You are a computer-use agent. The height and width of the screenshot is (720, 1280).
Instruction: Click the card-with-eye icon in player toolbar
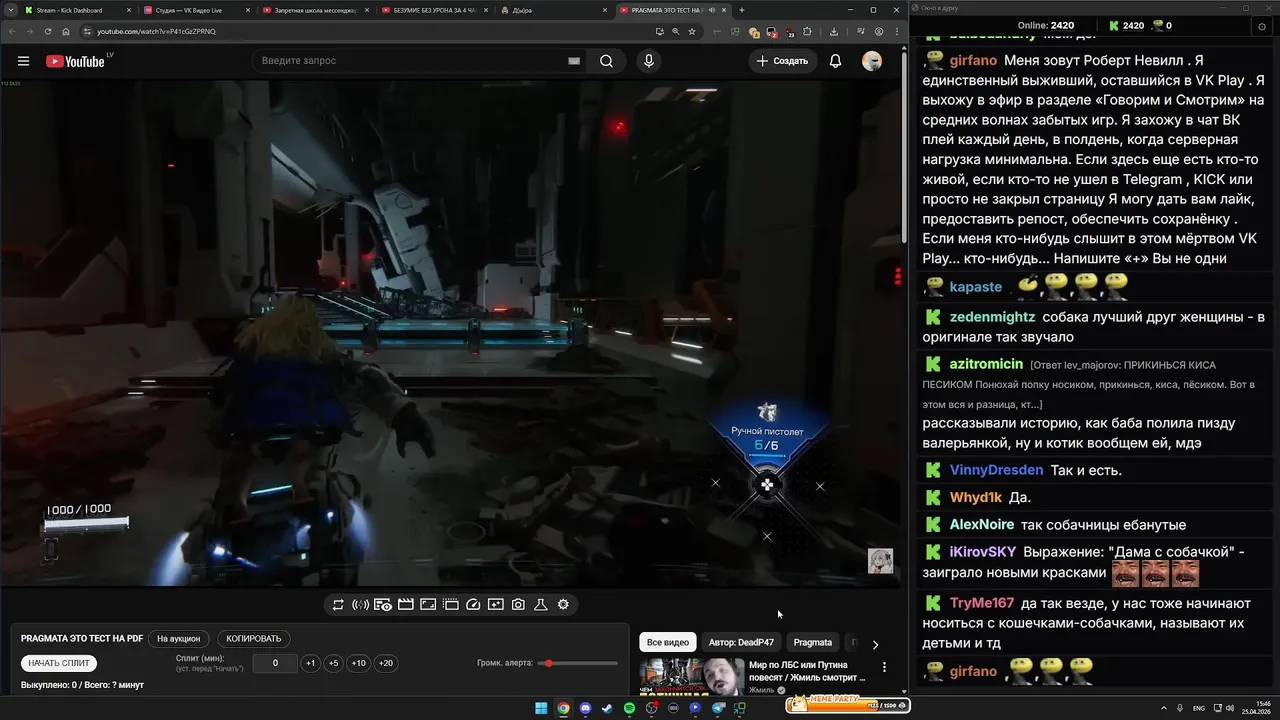tap(383, 604)
